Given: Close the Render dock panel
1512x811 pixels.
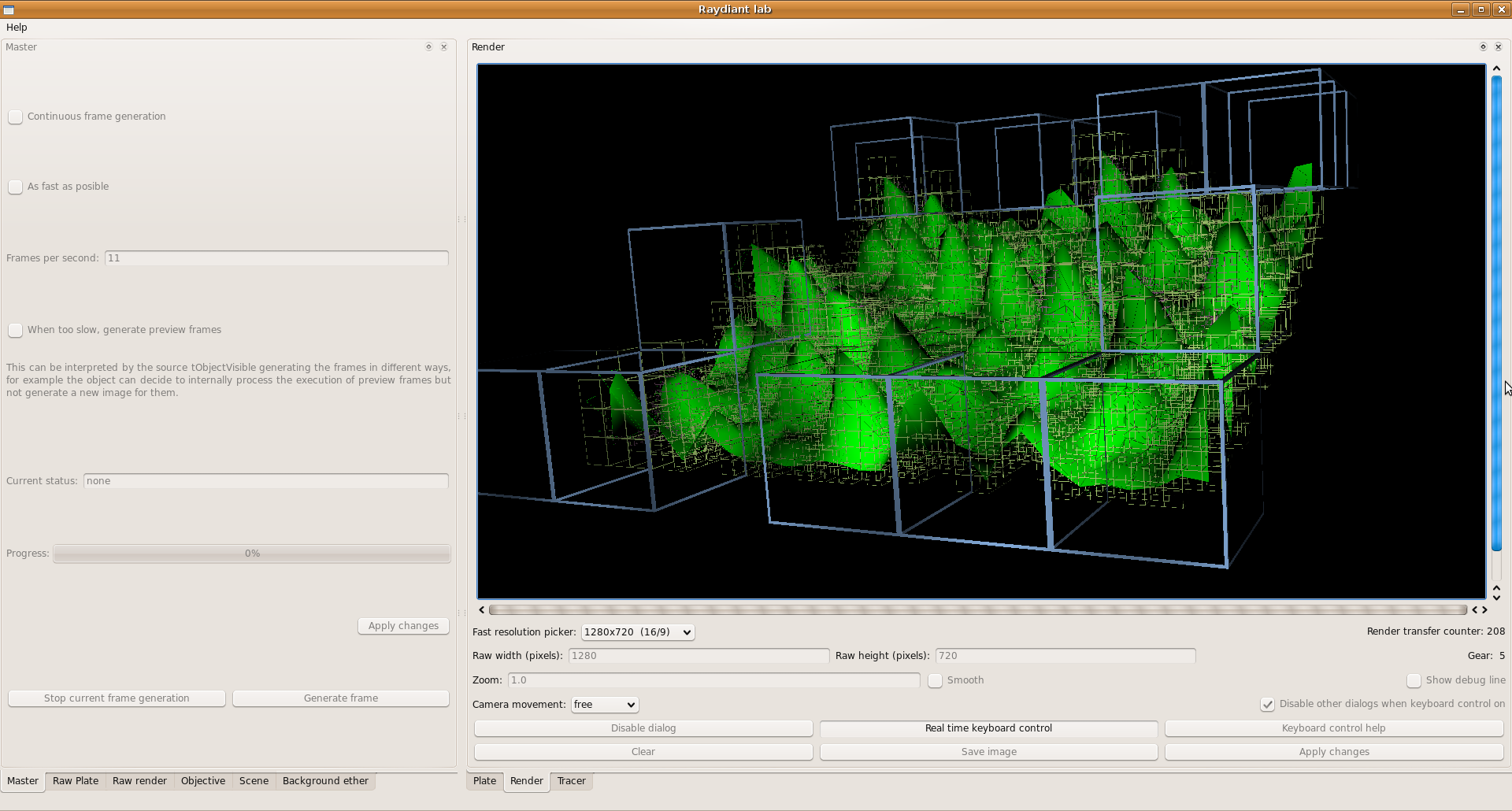Looking at the screenshot, I should (1499, 47).
